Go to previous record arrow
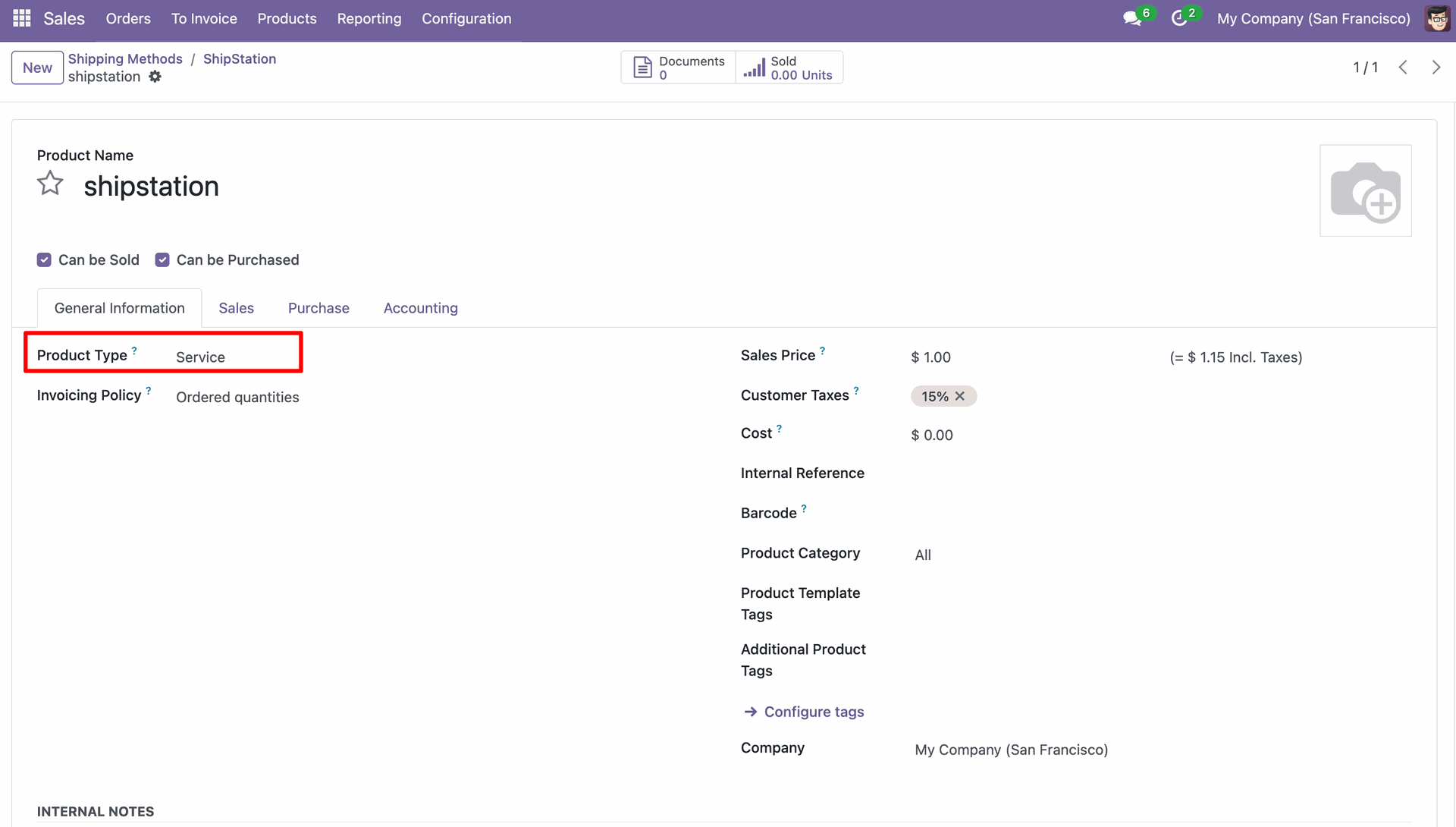The height and width of the screenshot is (827, 1456). 1403,68
